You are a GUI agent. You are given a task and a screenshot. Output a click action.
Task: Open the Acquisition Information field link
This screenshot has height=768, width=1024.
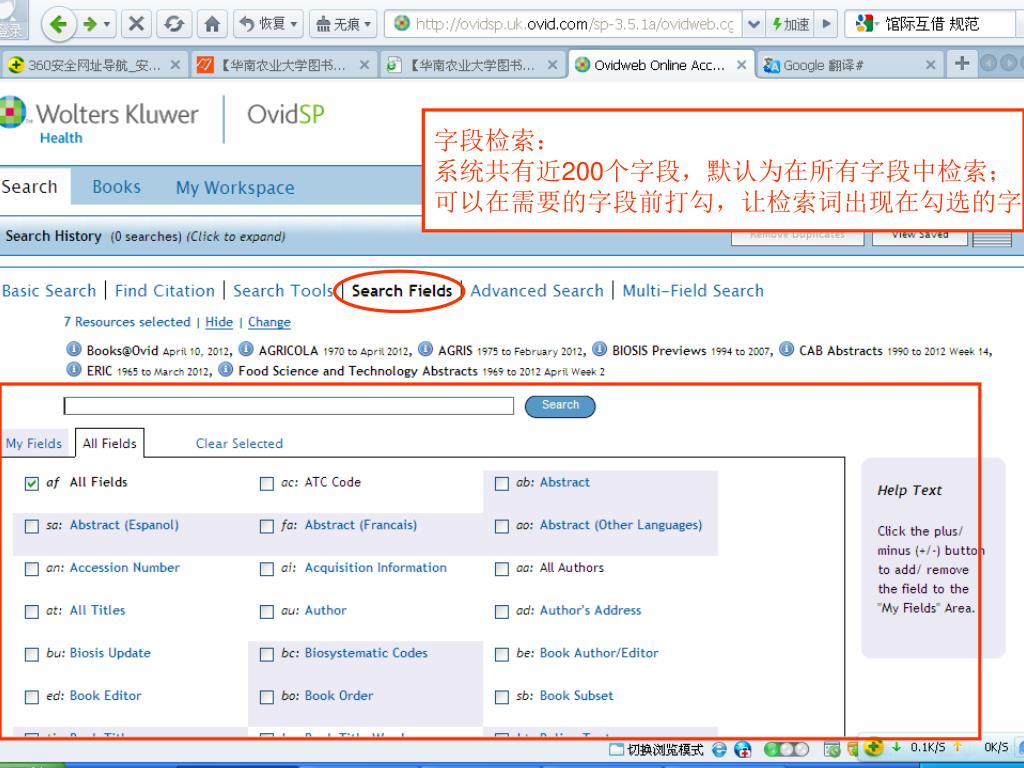[x=376, y=568]
